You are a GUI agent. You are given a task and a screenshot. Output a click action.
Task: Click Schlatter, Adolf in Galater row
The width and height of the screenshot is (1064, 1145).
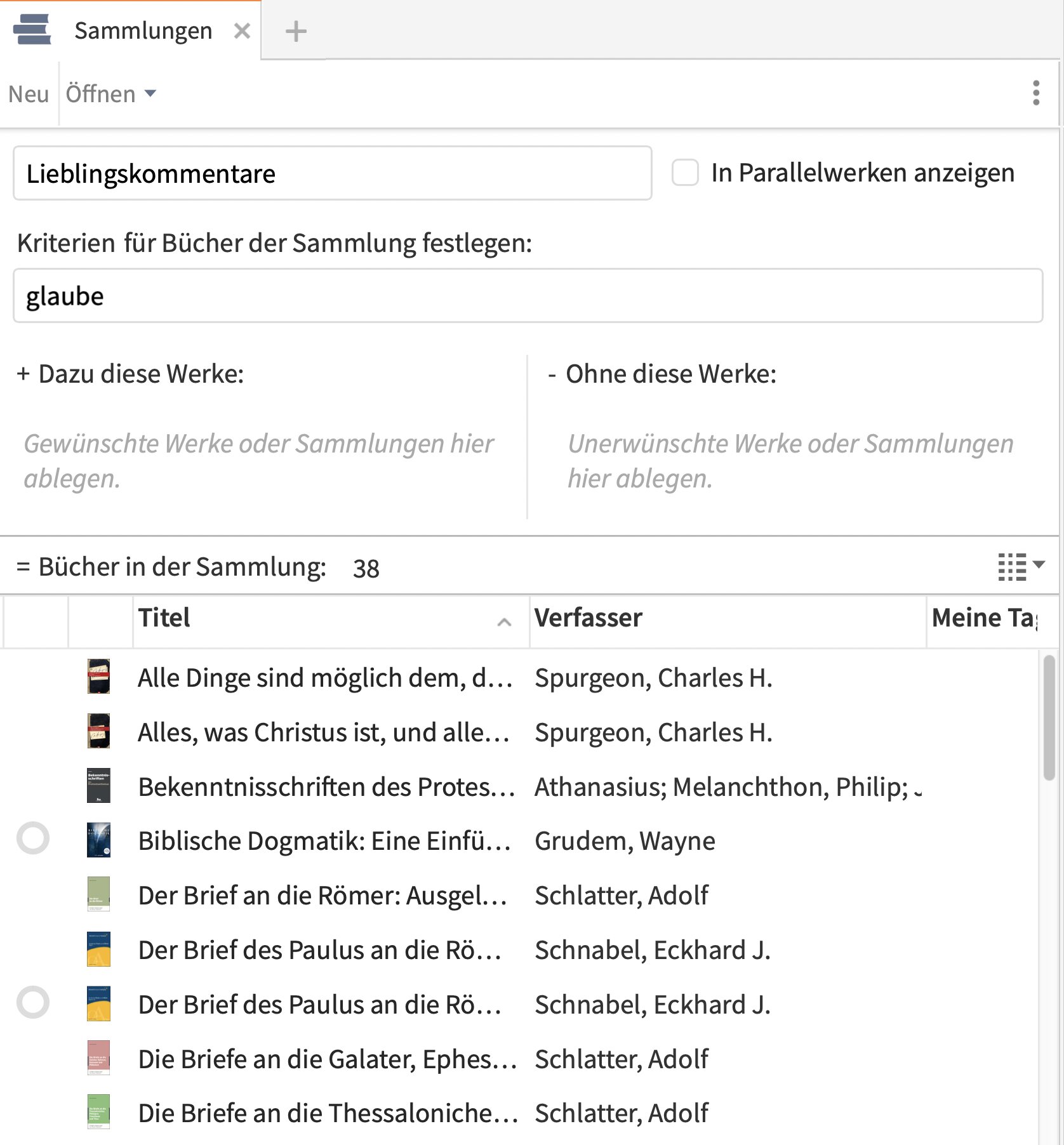tap(622, 1059)
